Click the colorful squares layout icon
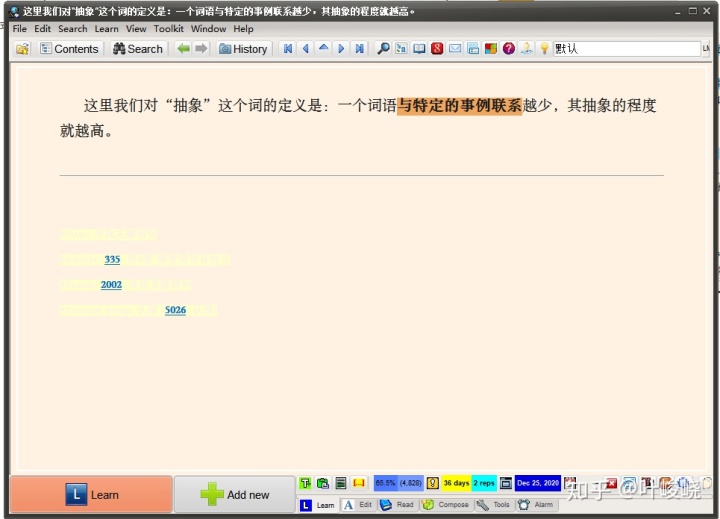 (x=491, y=48)
